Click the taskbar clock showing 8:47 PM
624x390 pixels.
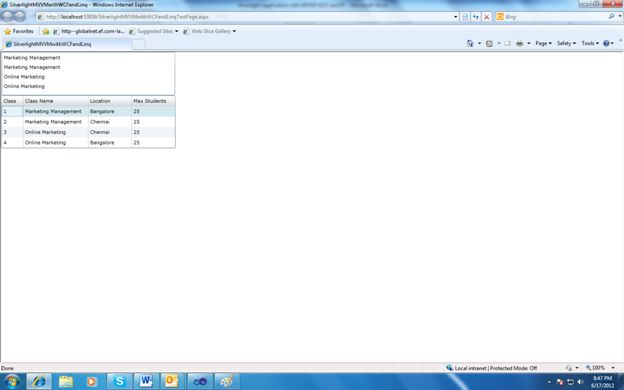pyautogui.click(x=602, y=382)
